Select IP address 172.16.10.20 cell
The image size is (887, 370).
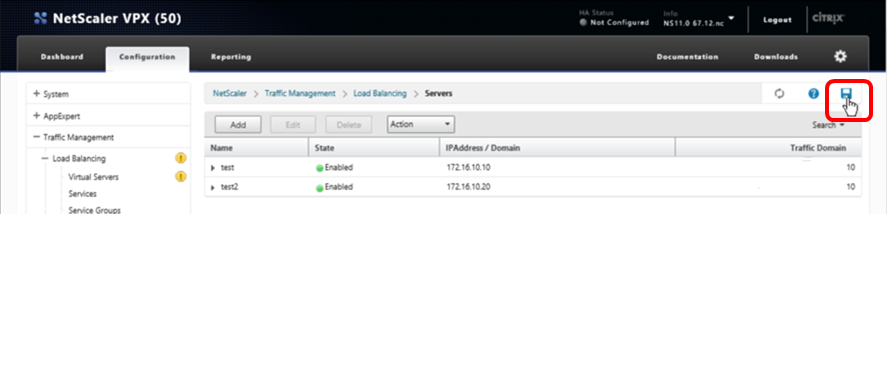tap(467, 187)
